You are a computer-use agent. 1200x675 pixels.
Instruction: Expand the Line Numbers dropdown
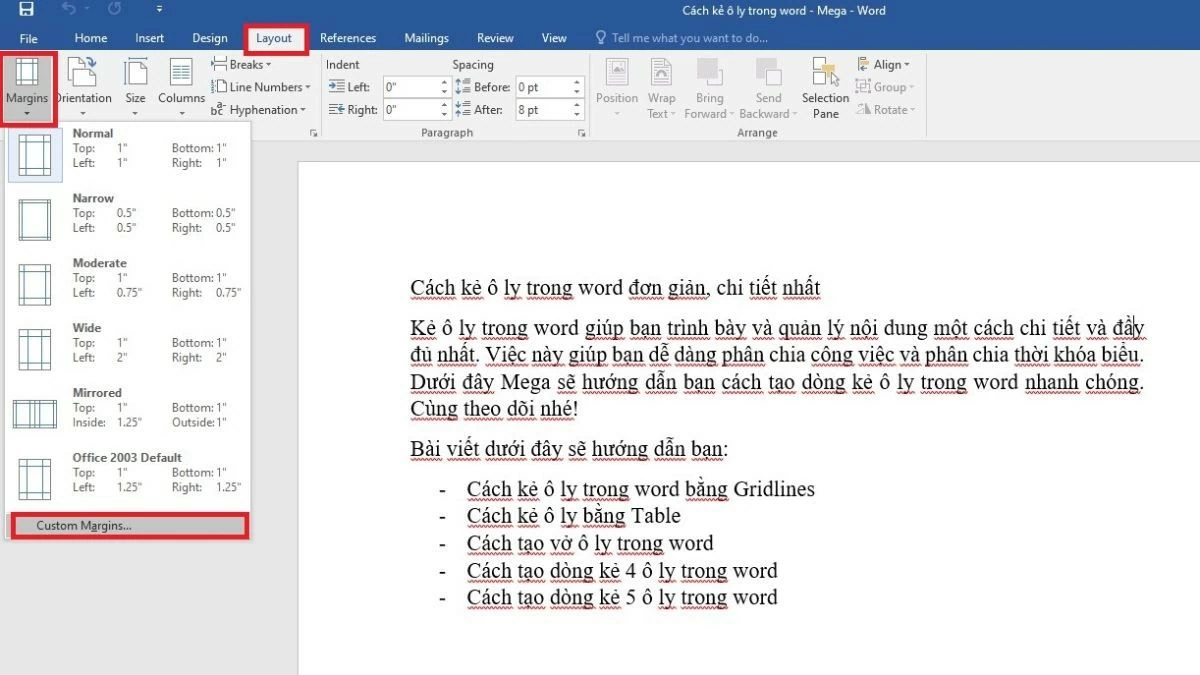coord(260,87)
